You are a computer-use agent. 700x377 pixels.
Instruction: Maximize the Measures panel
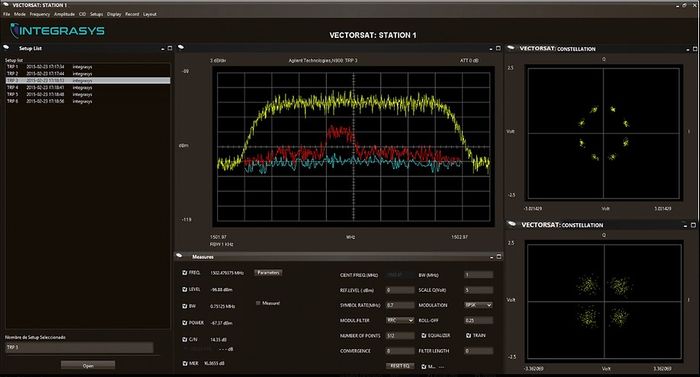pyautogui.click(x=499, y=256)
